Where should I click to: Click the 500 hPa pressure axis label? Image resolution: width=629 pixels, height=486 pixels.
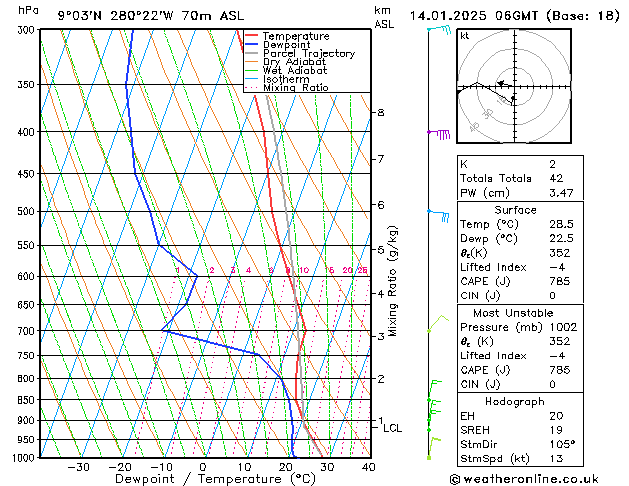tap(28, 211)
